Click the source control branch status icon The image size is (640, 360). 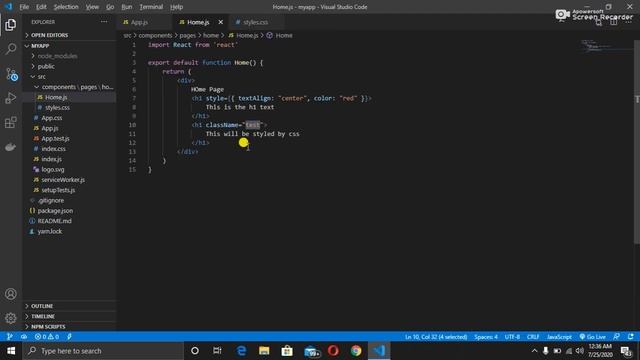[x=9, y=337]
